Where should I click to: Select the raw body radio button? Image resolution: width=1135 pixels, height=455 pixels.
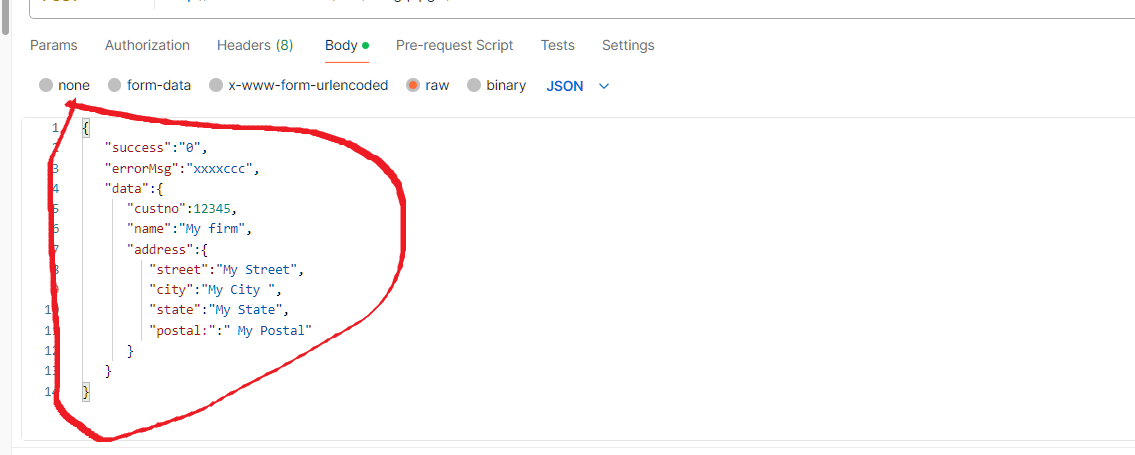pyautogui.click(x=412, y=86)
